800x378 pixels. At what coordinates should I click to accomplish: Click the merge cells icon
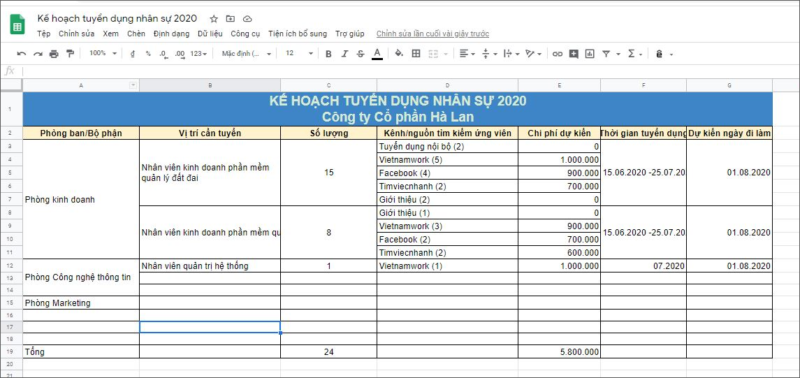(x=433, y=54)
